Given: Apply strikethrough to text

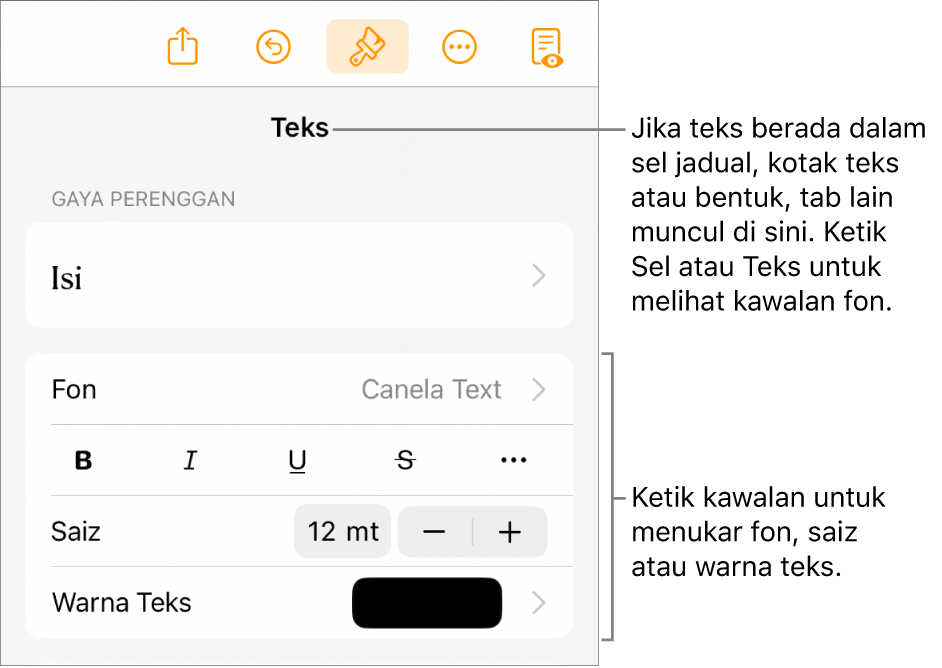Looking at the screenshot, I should pyautogui.click(x=405, y=460).
